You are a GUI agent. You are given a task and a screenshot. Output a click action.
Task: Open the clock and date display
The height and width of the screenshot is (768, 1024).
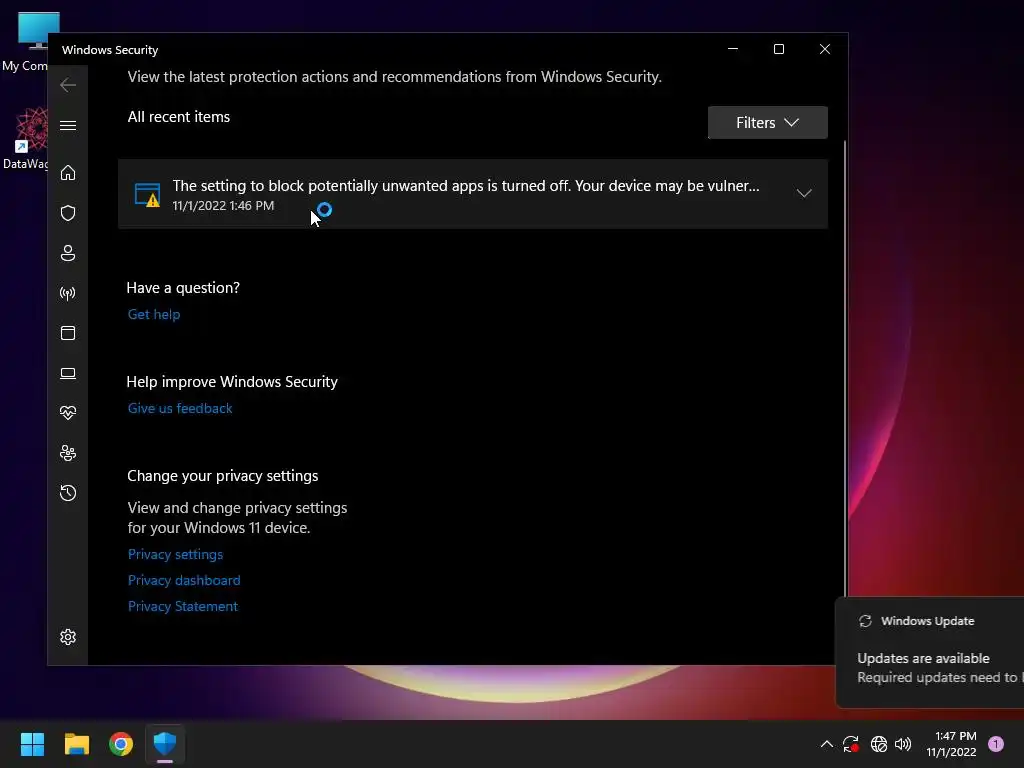click(952, 744)
